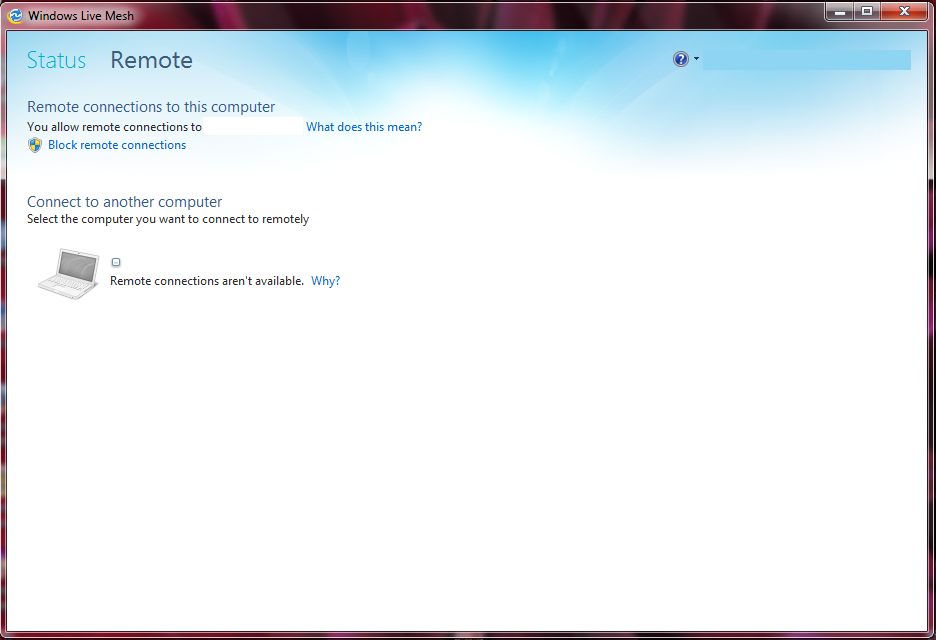This screenshot has width=936, height=640.
Task: Click the small computer status indicator icon
Action: (x=116, y=262)
